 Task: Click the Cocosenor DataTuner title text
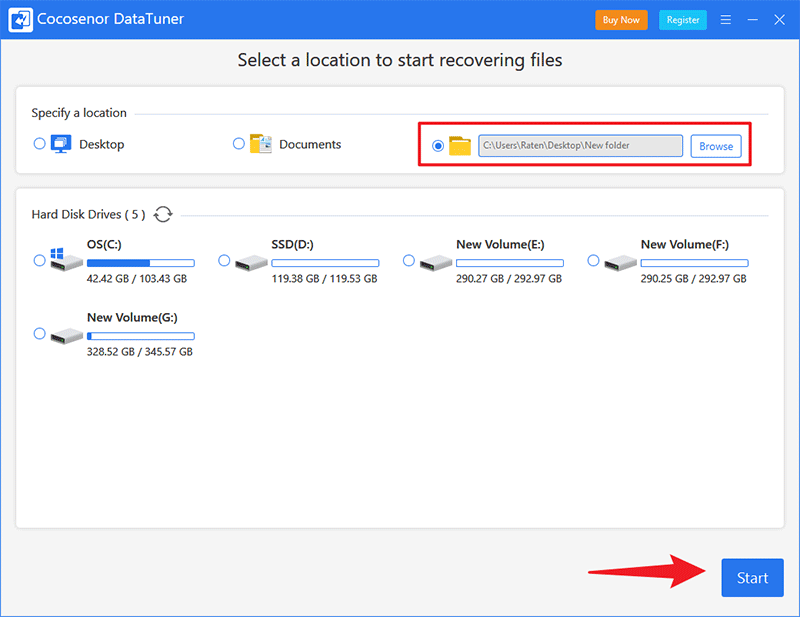[x=110, y=19]
